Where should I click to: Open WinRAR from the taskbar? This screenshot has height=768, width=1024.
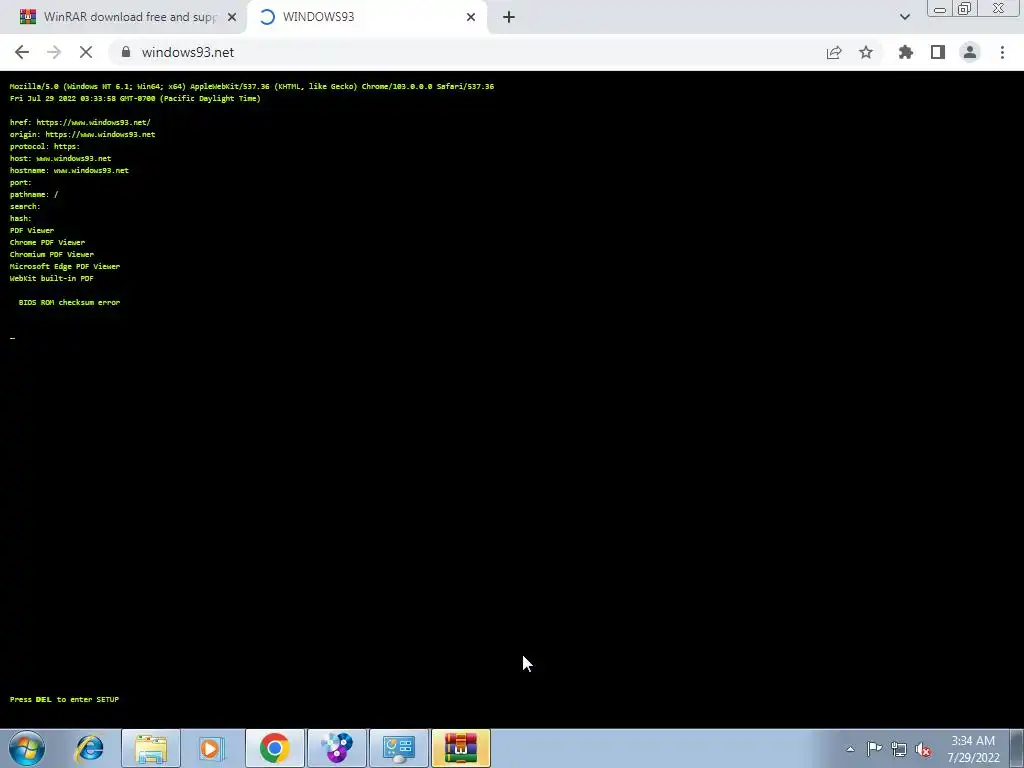tap(461, 748)
